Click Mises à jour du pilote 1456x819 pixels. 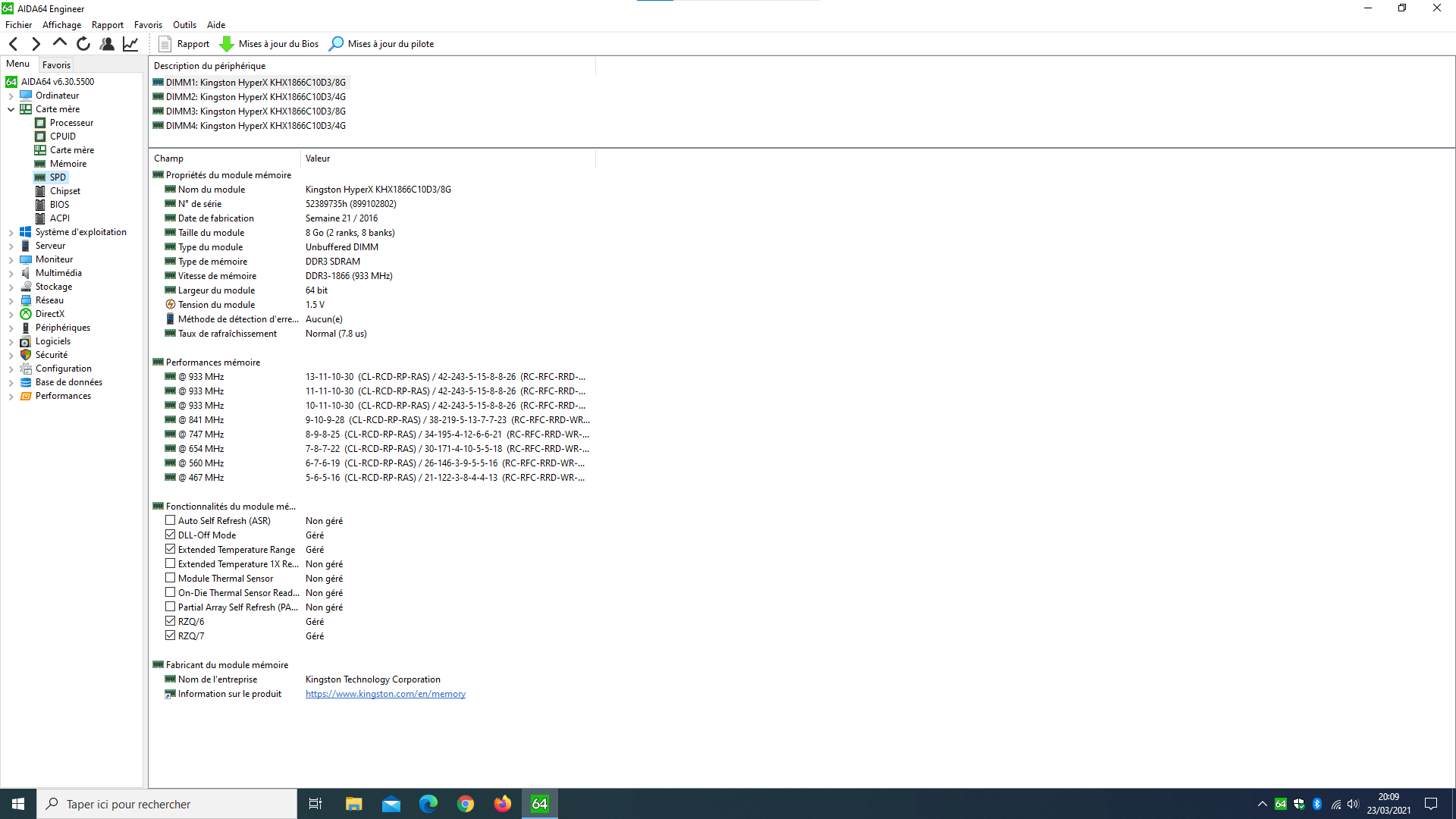(x=381, y=44)
